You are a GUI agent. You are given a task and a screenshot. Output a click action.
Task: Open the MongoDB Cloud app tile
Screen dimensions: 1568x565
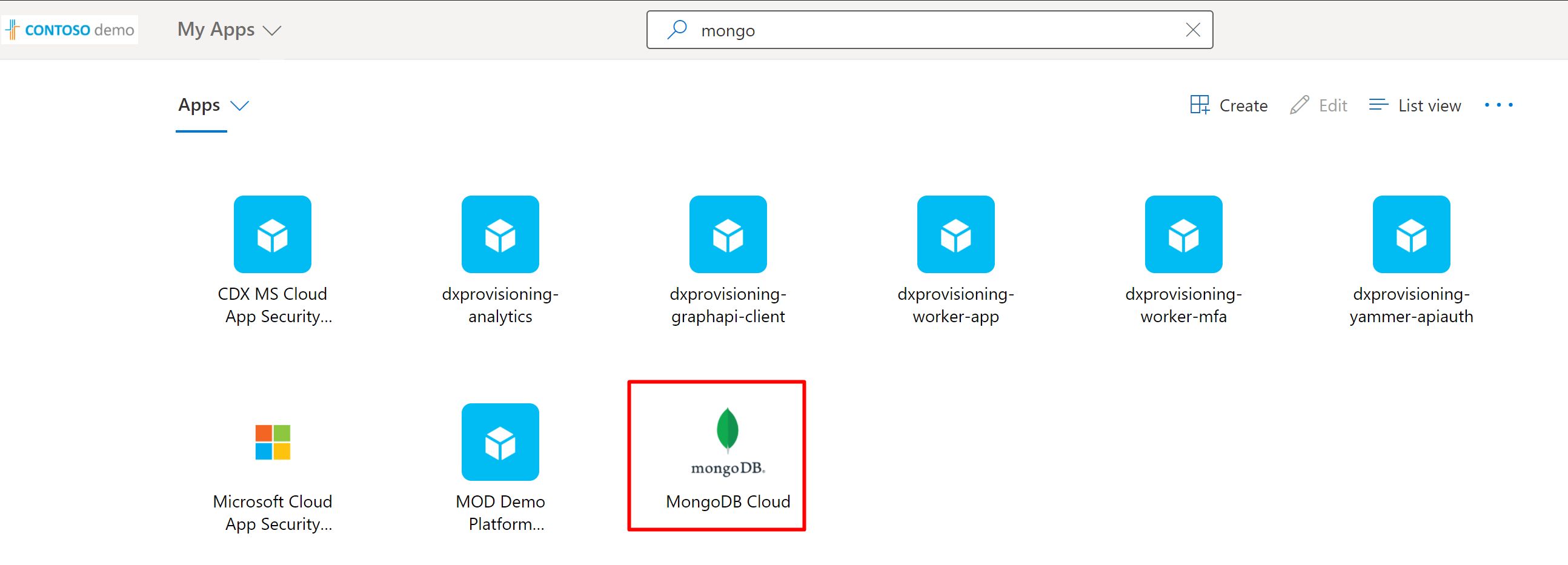[x=728, y=456]
